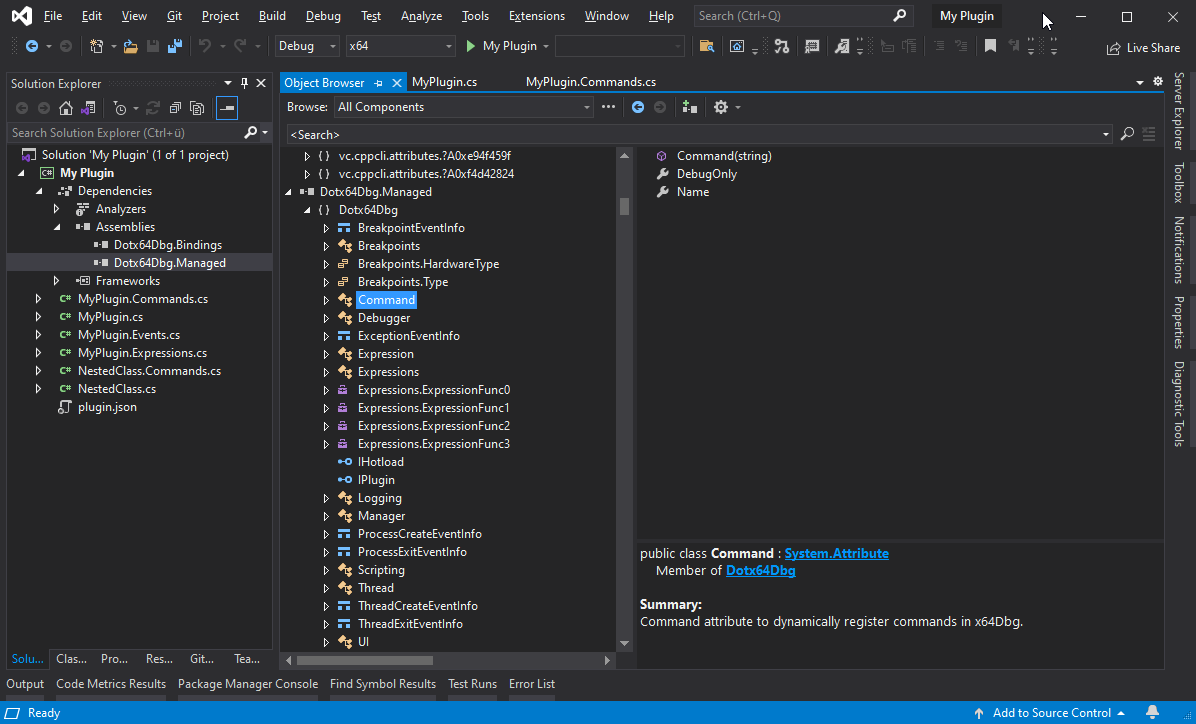
Task: Click the Open File folder icon
Action: point(130,47)
